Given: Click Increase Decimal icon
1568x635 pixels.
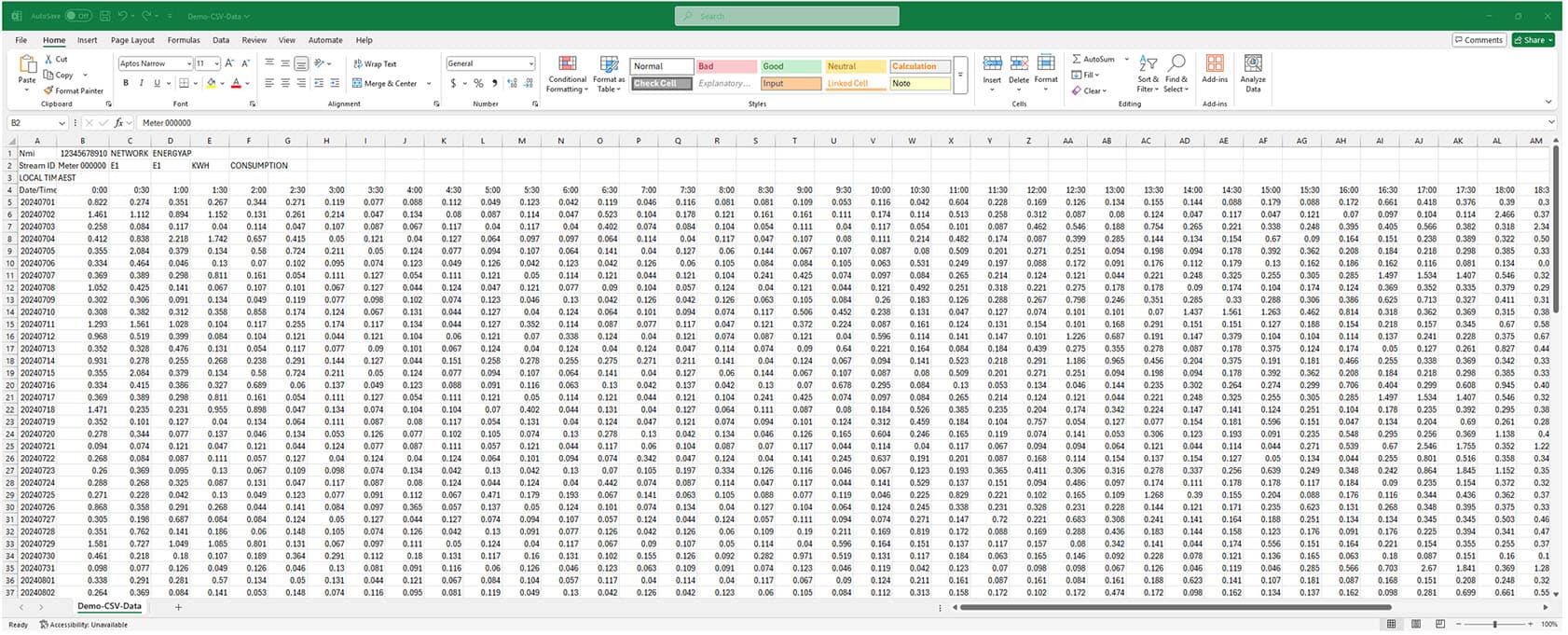Looking at the screenshot, I should tap(512, 83).
